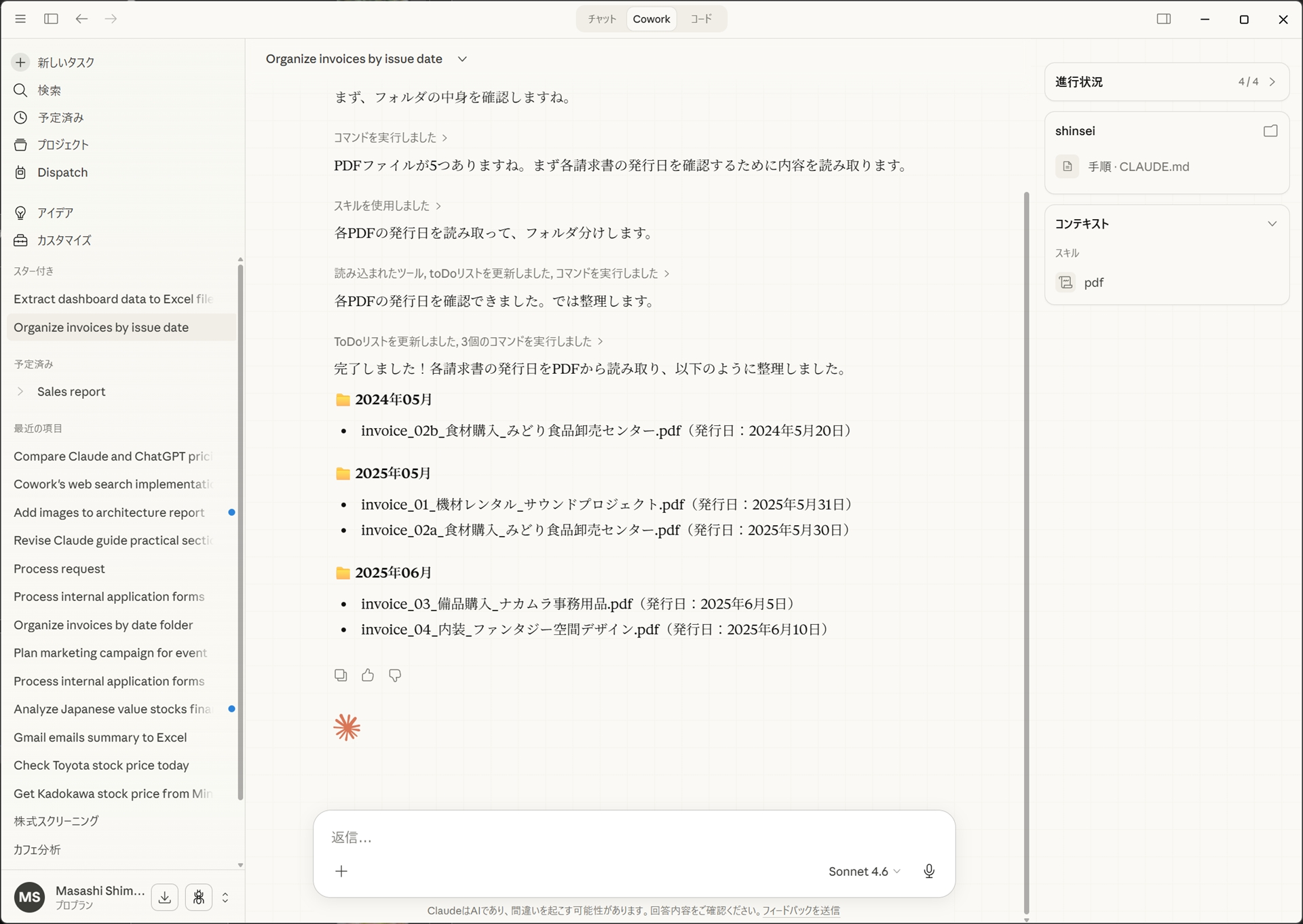The height and width of the screenshot is (924, 1303).
Task: Open the Sonnet 4.6 model dropdown
Action: (863, 871)
